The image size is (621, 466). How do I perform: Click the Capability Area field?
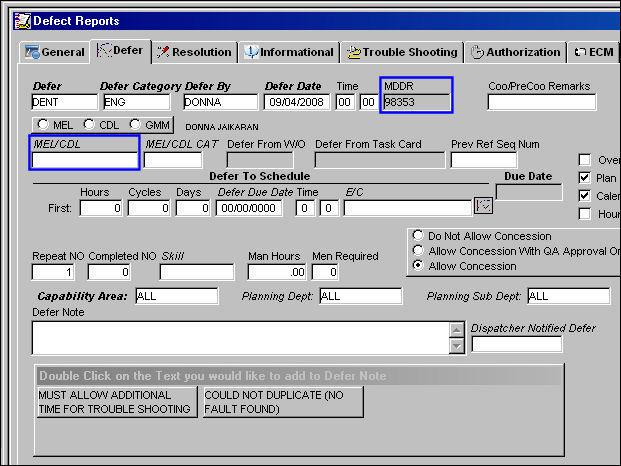click(177, 296)
